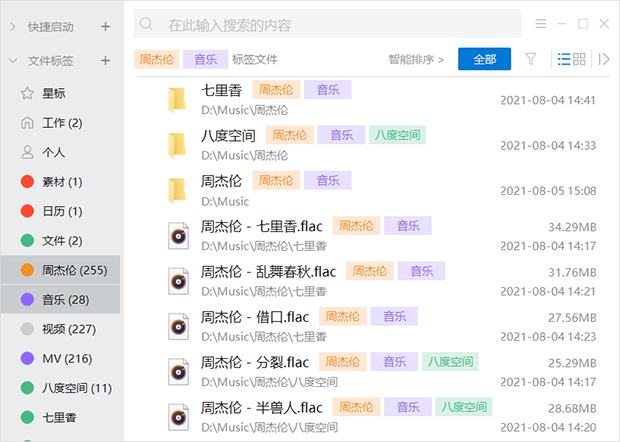Click the 周杰伦 filter tag chip
This screenshot has width=620, height=442.
[157, 59]
